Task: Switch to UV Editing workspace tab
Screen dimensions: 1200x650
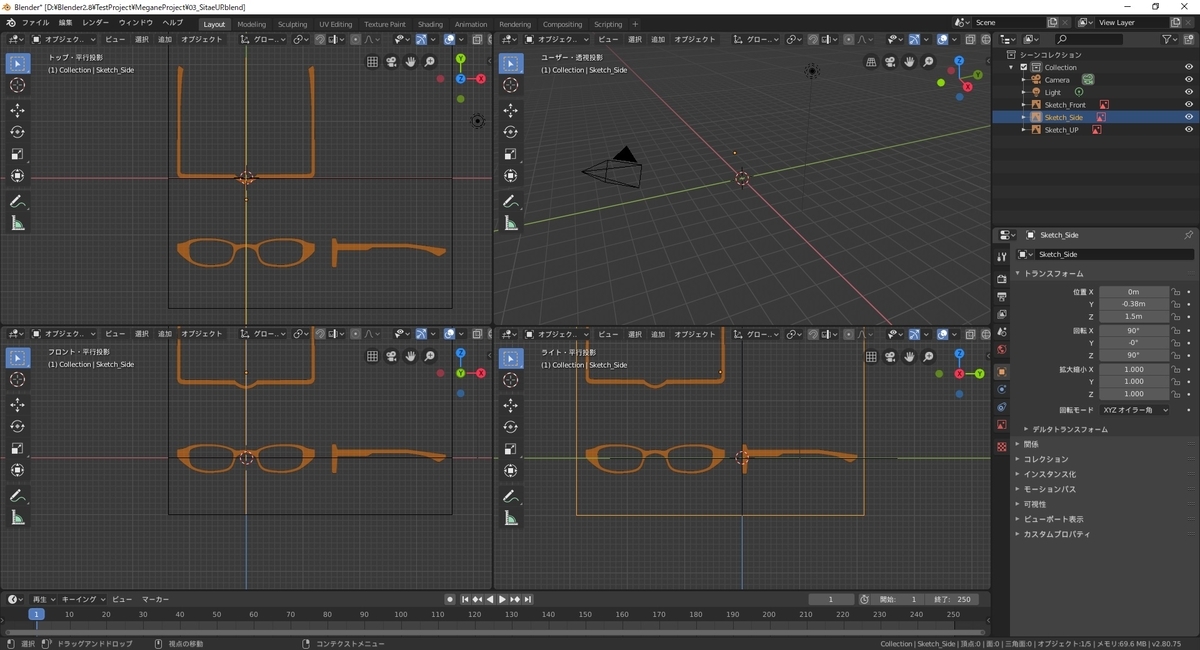Action: click(335, 24)
